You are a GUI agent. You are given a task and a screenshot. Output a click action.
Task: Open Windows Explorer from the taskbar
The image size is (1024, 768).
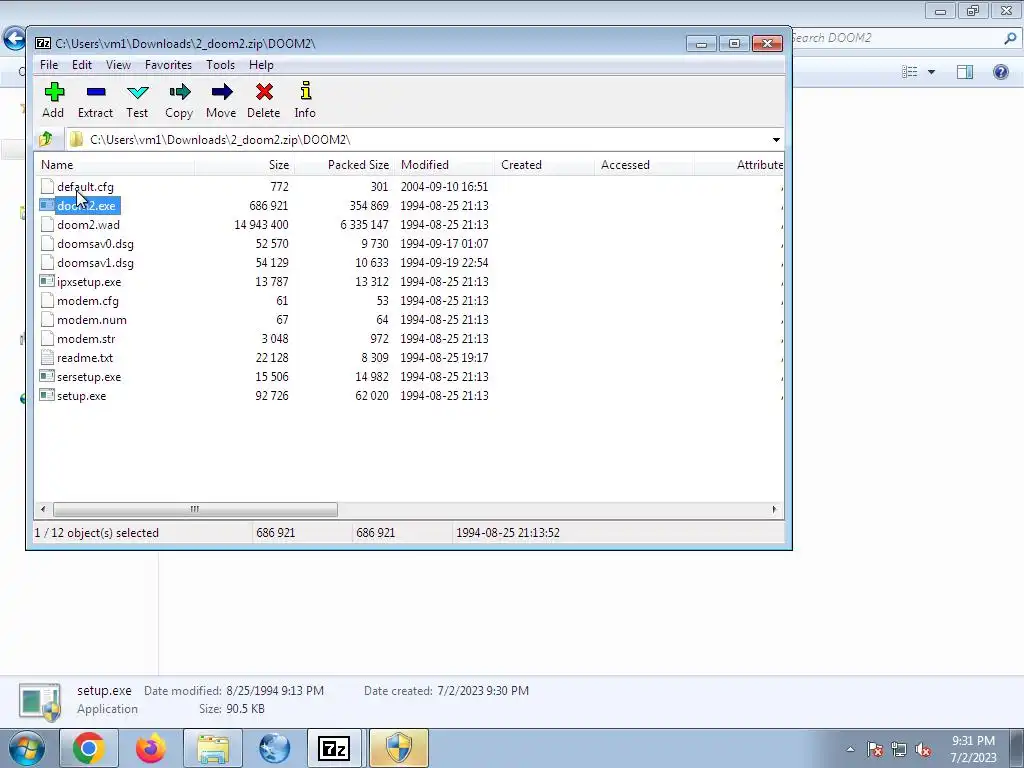[x=213, y=748]
